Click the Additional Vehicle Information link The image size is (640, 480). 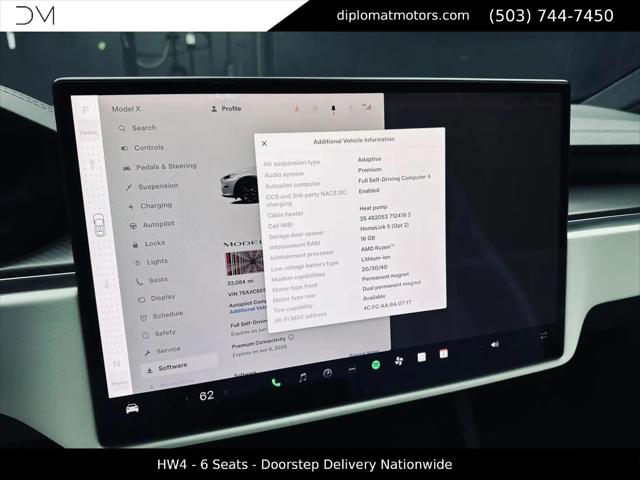248,310
